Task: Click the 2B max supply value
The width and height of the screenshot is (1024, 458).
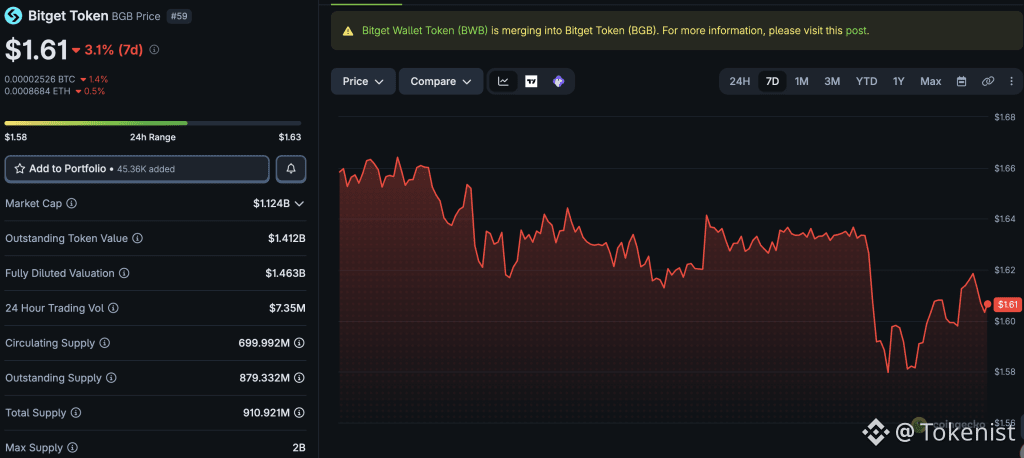Action: coord(298,448)
